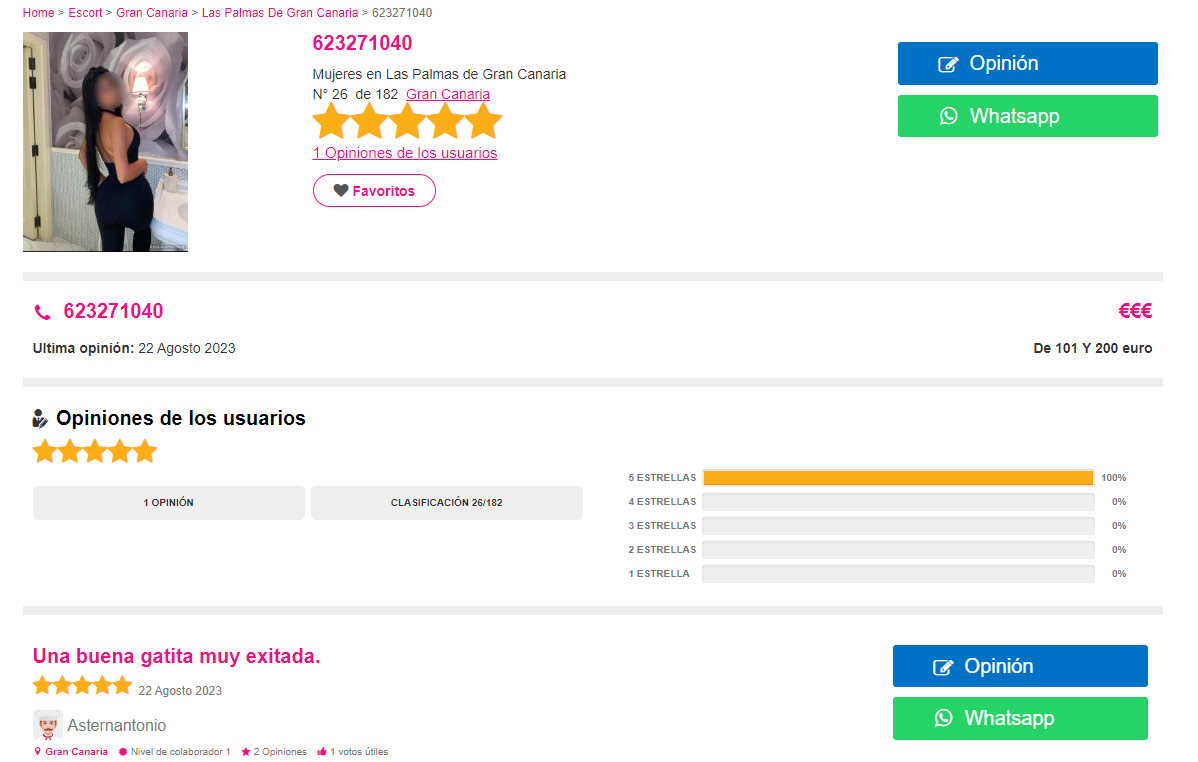
Task: Click the location pin icon beside Gran Canaria
Action: (x=37, y=751)
